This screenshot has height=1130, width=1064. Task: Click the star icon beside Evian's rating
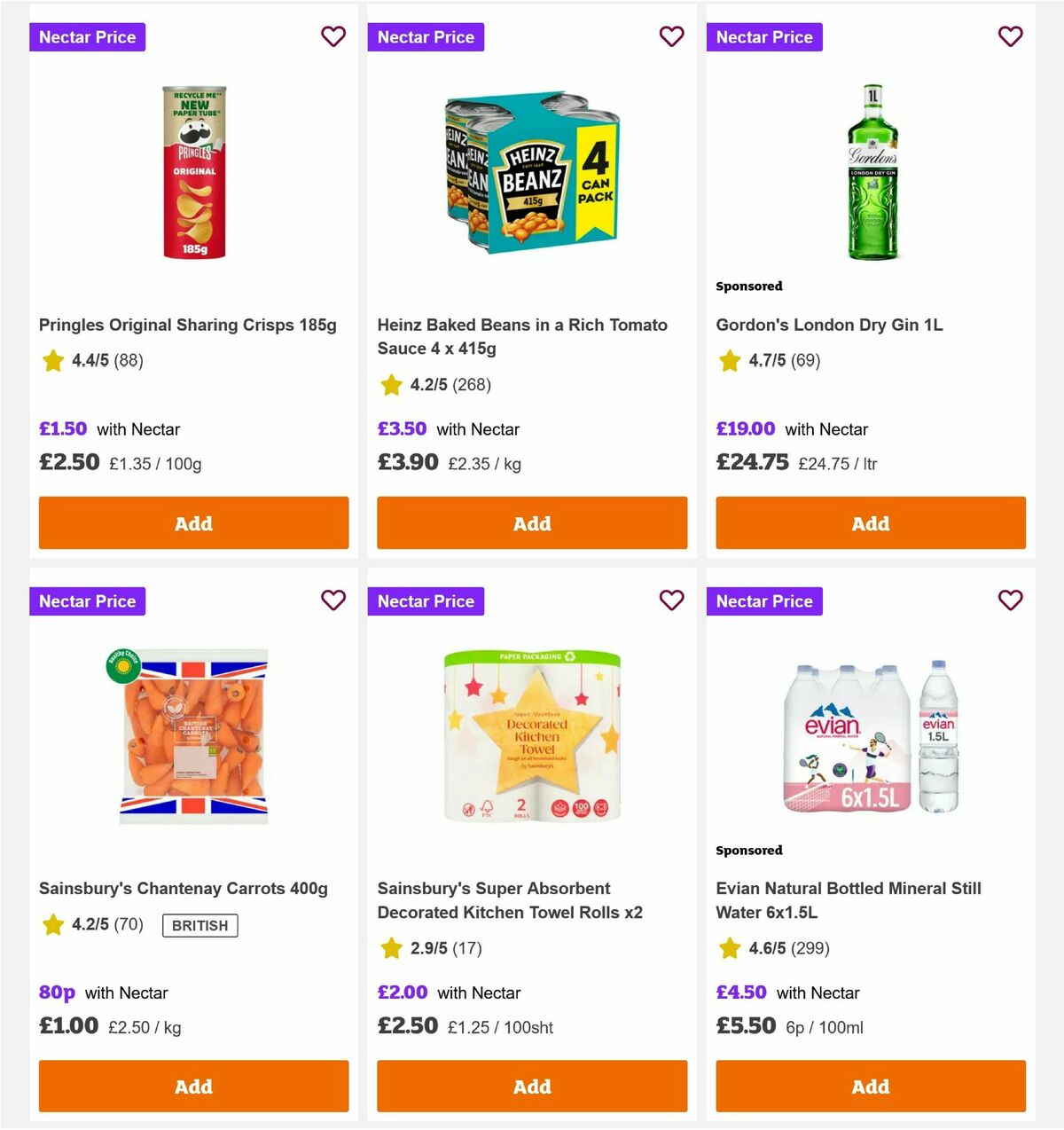(729, 948)
